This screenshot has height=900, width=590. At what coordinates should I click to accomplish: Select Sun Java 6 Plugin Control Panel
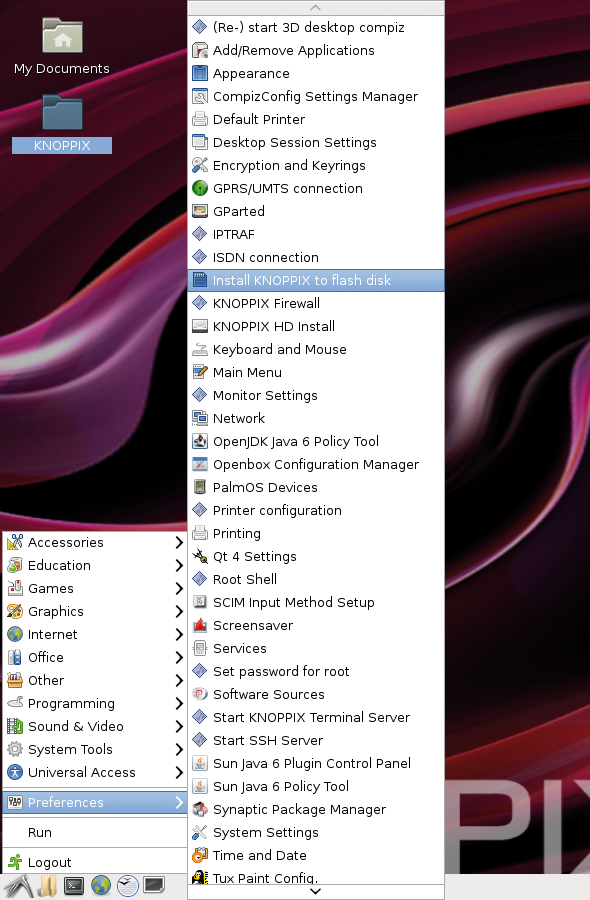click(x=316, y=763)
